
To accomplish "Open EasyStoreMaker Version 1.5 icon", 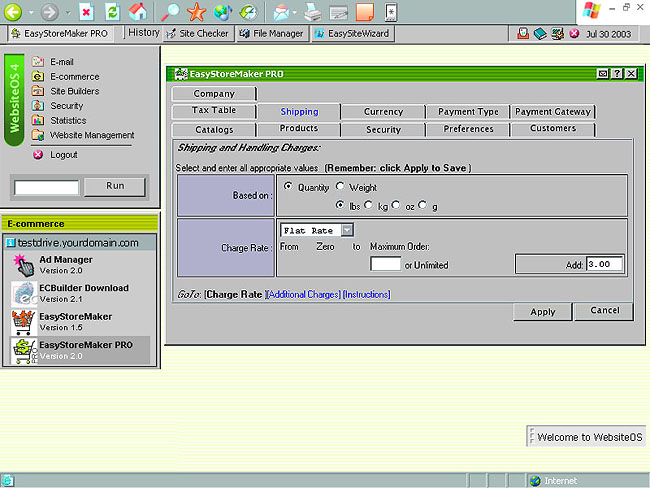I will point(23,321).
